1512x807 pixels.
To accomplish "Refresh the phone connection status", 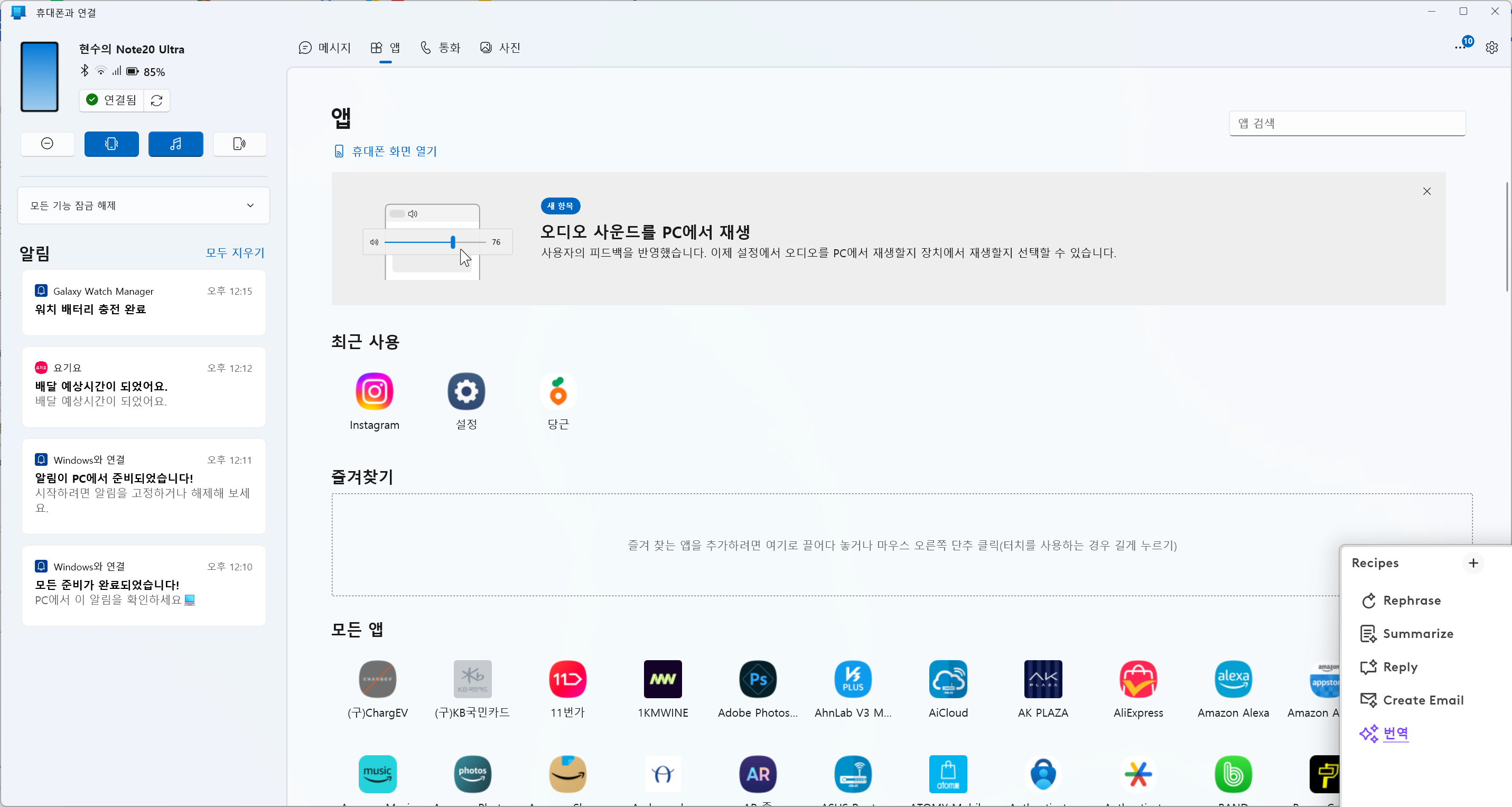I will 157,100.
